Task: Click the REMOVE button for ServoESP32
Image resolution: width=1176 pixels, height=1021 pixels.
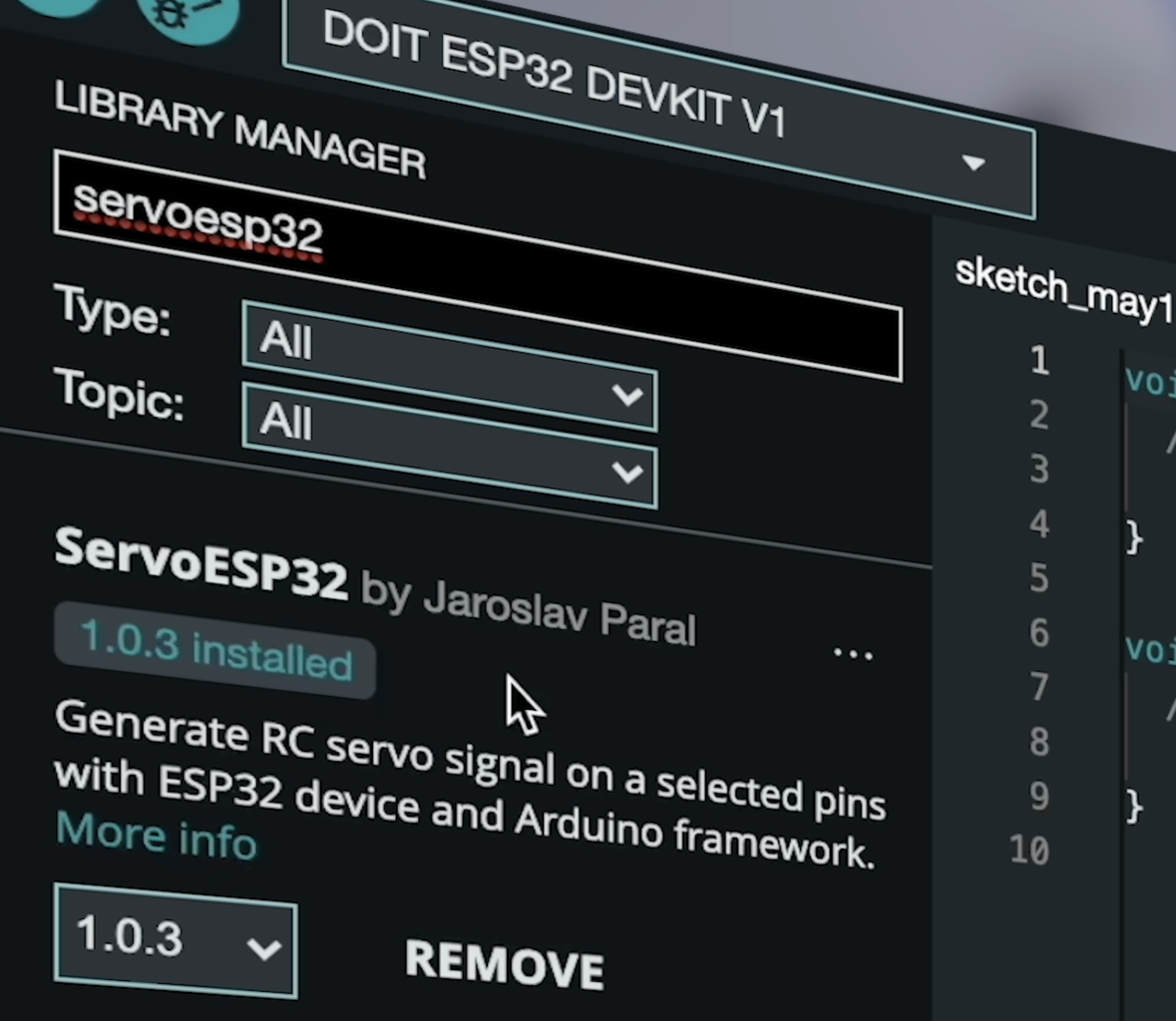Action: point(504,964)
